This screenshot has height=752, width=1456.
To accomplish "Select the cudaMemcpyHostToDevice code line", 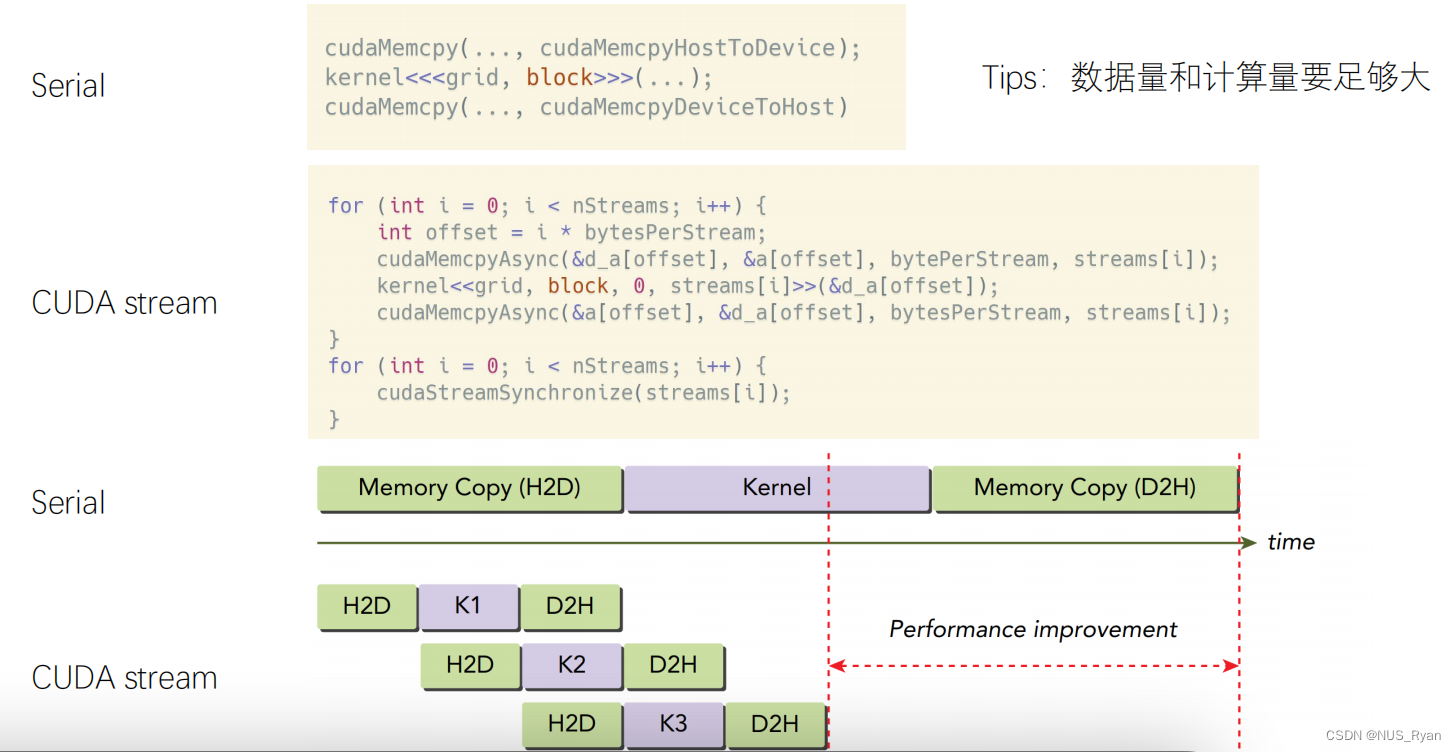I will point(593,48).
